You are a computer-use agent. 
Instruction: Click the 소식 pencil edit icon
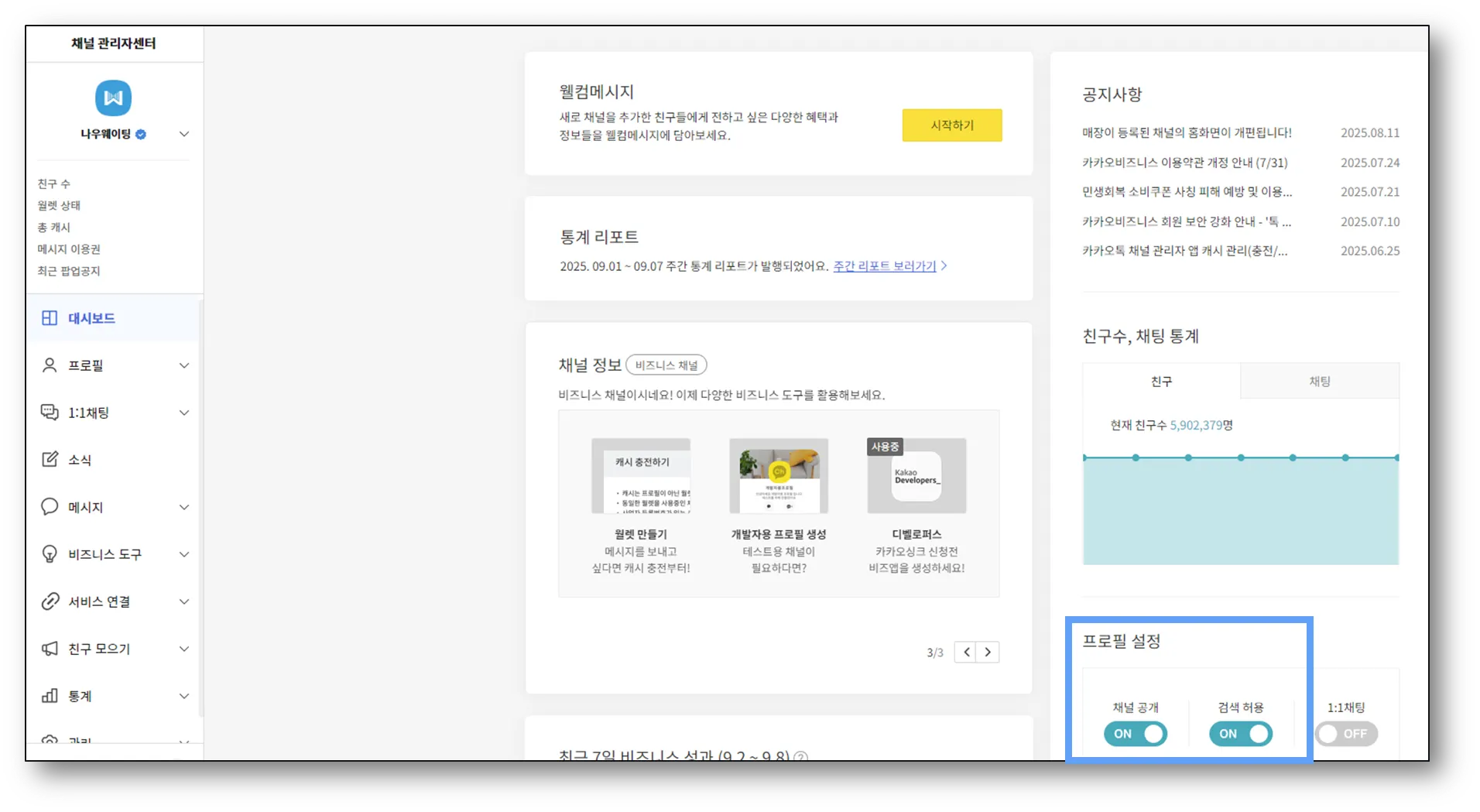pos(50,459)
